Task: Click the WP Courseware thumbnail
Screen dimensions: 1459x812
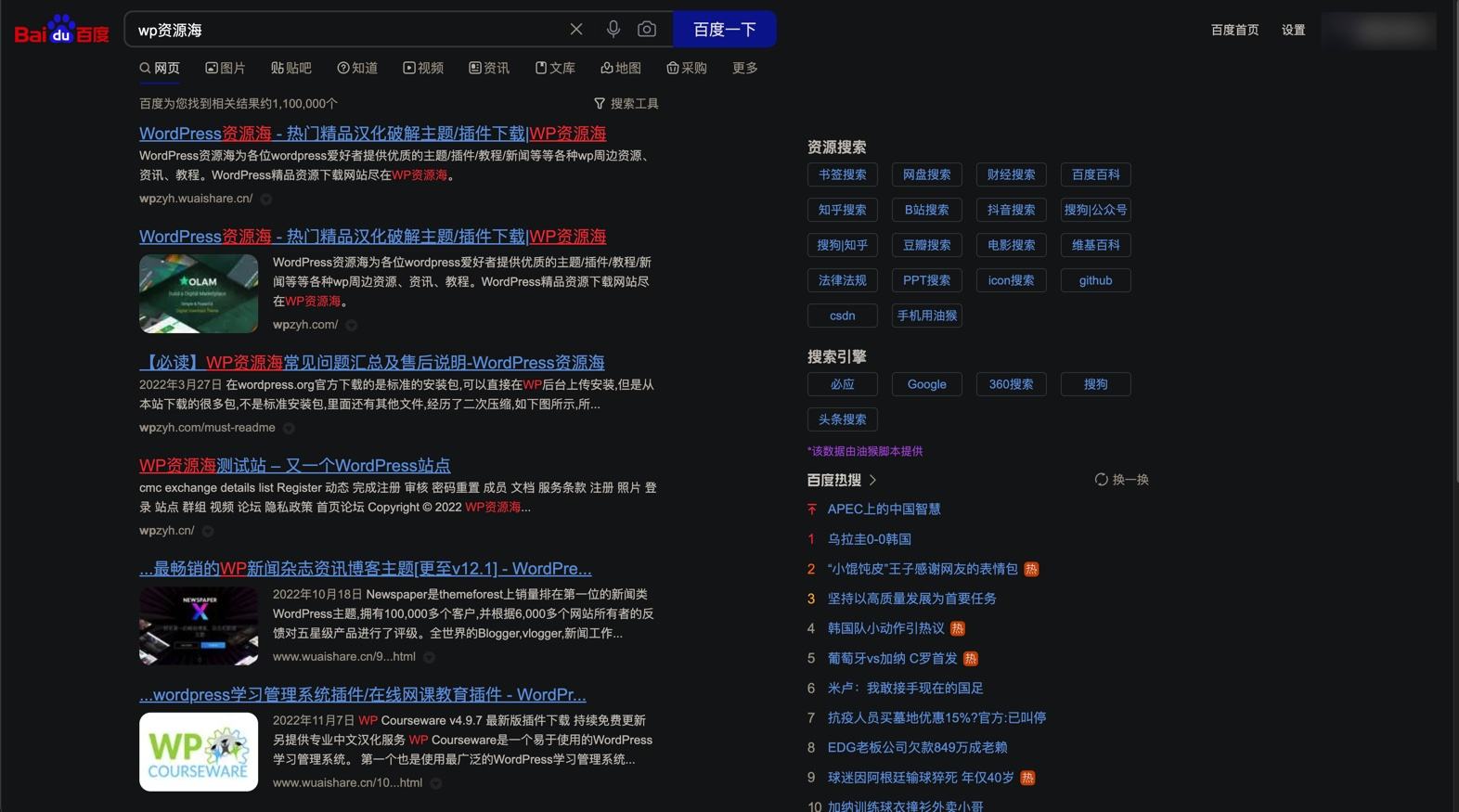Action: point(199,752)
